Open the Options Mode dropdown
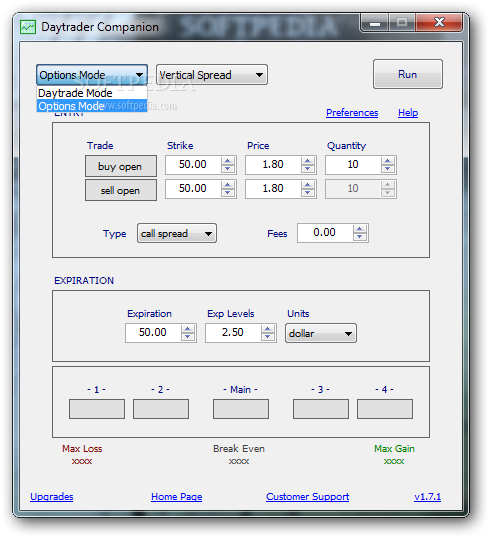Screen dimensions: 490x538 coord(92,74)
